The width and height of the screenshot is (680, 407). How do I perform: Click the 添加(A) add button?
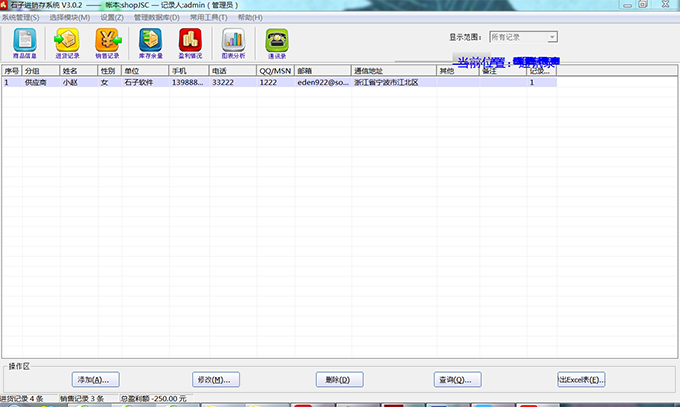[x=97, y=379]
